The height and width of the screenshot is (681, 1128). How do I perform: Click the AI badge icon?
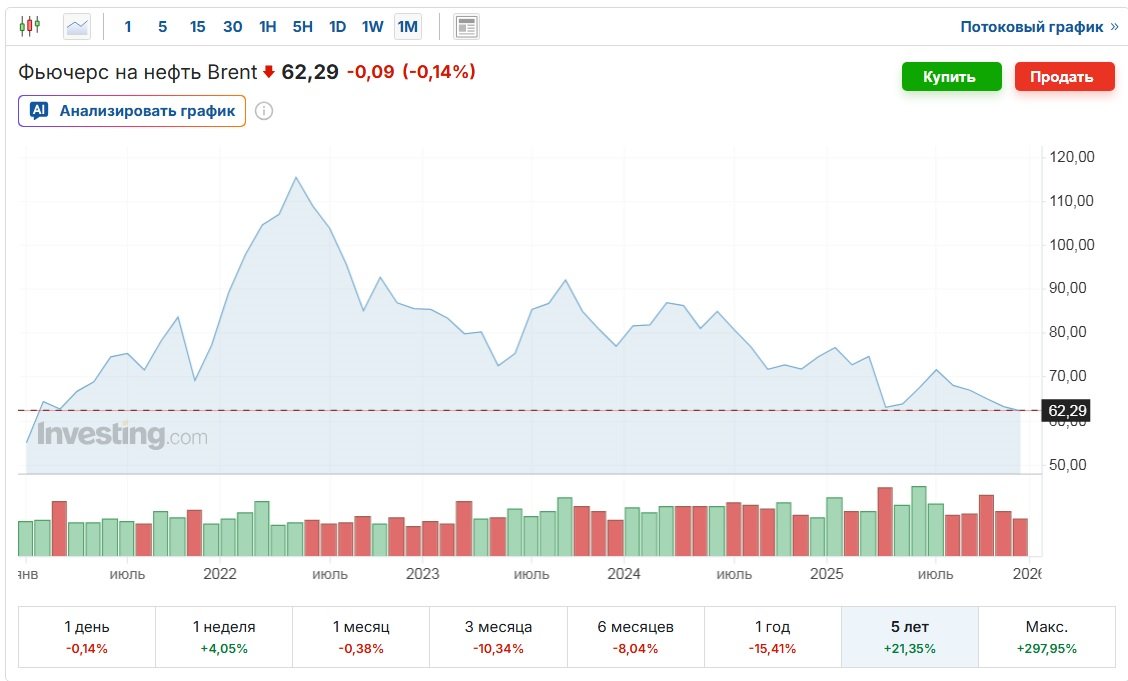tap(39, 111)
